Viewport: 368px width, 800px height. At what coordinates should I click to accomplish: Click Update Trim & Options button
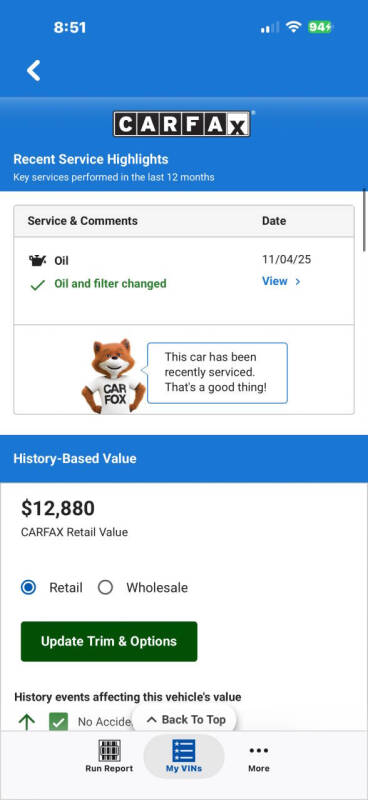coord(109,641)
